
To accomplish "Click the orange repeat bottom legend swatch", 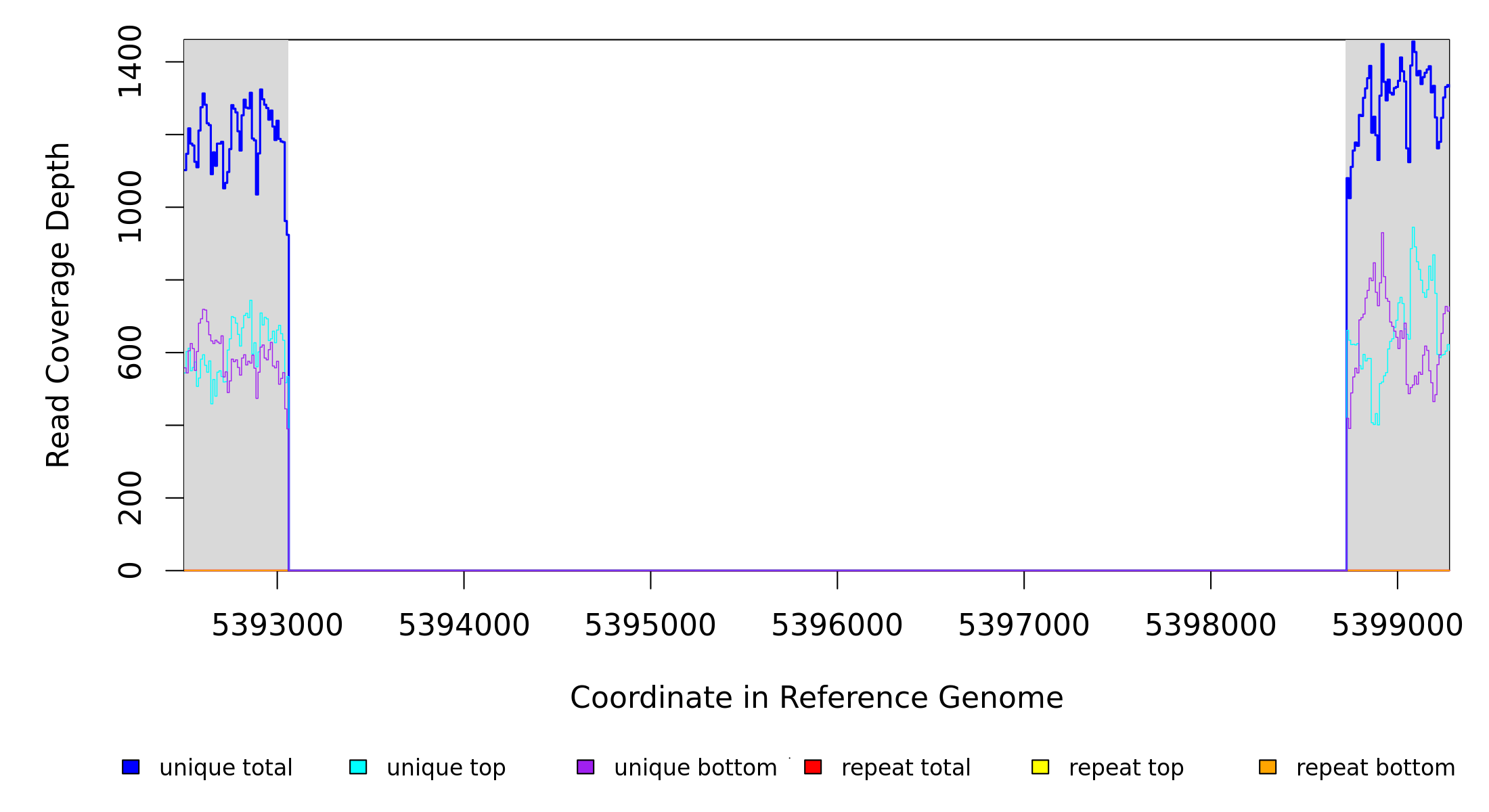I will (1268, 767).
